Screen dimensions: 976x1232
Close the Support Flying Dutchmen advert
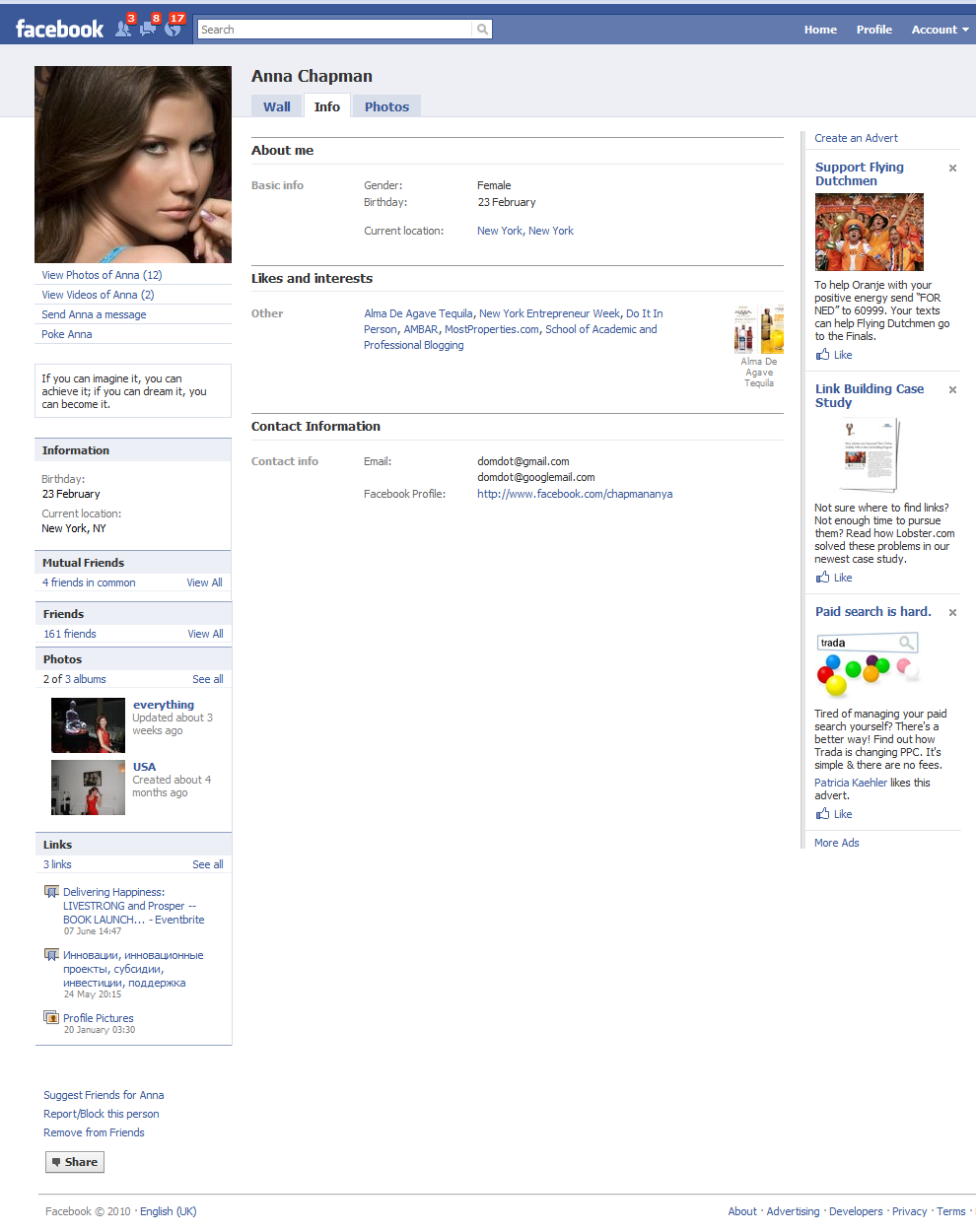click(x=952, y=169)
